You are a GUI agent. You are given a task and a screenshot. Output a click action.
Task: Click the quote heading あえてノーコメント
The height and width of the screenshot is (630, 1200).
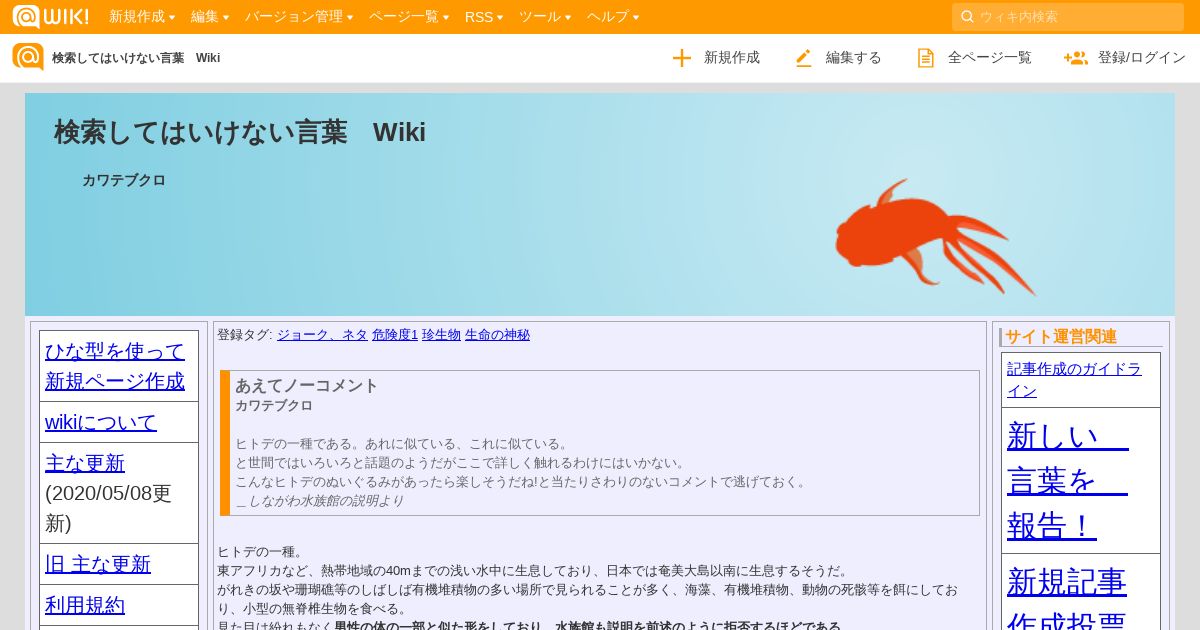pyautogui.click(x=307, y=385)
